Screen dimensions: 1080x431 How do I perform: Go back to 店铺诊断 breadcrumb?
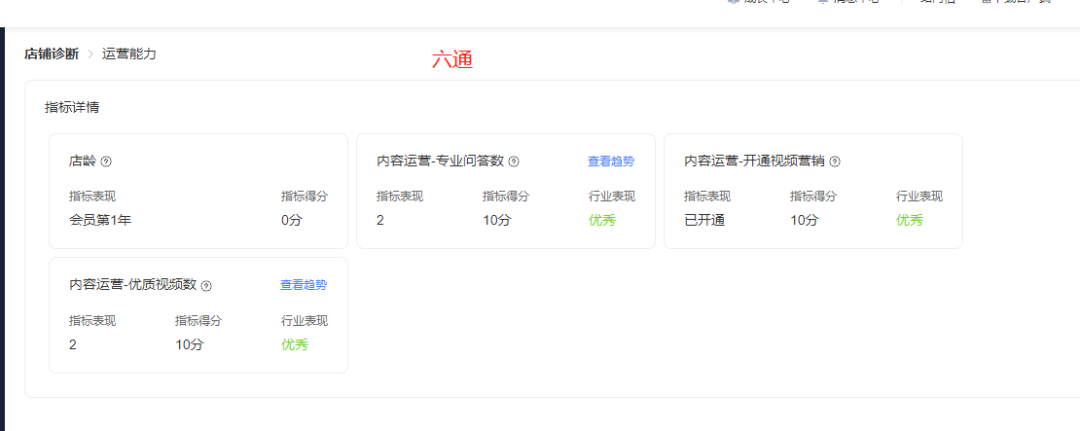click(x=52, y=54)
